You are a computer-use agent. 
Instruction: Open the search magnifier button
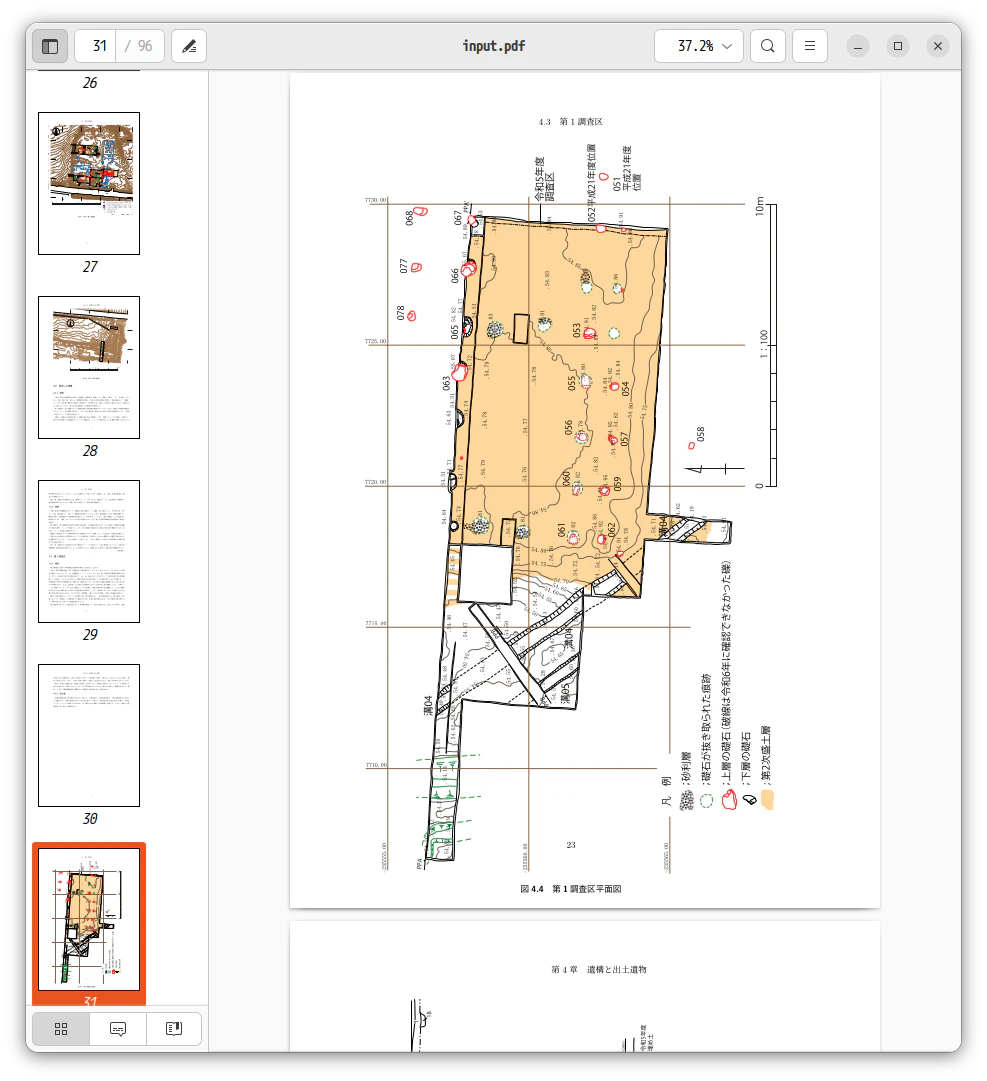[768, 46]
